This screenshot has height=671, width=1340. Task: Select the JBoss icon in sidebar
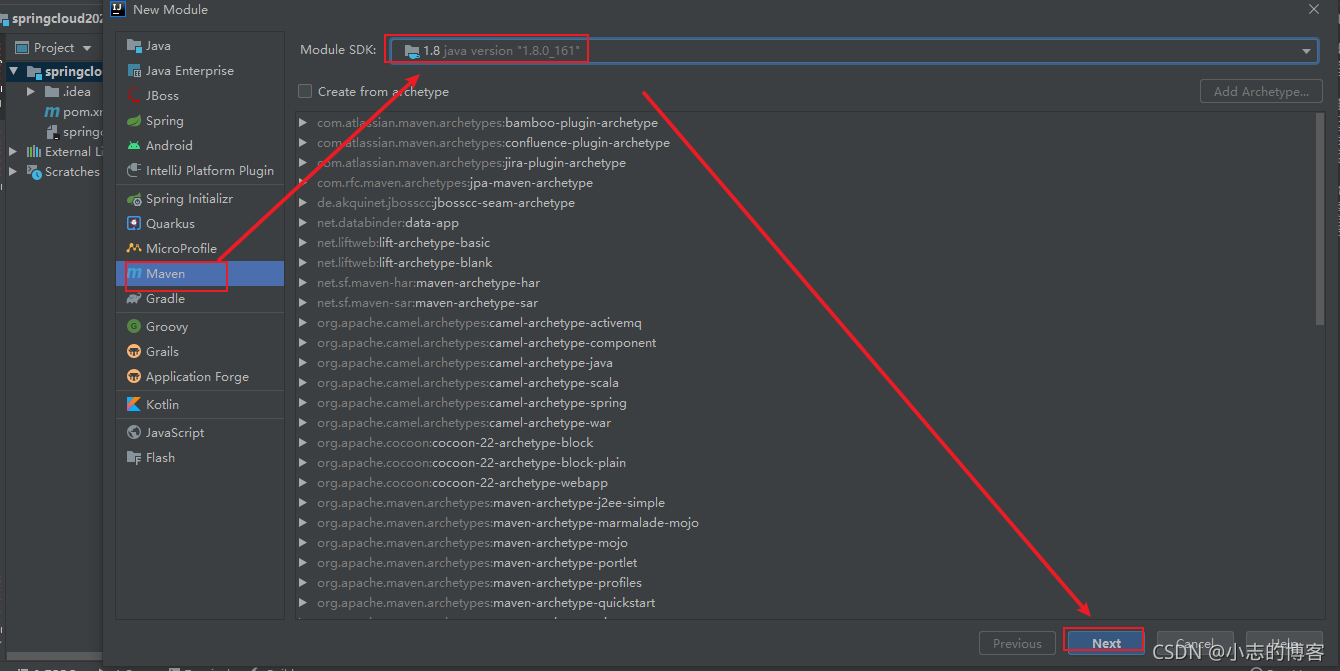[134, 96]
